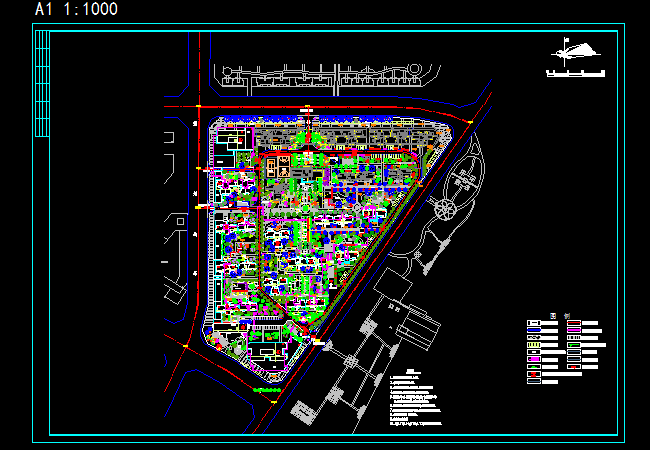Select the red-bordered central building block
This screenshot has height=450, width=650.
(281, 165)
